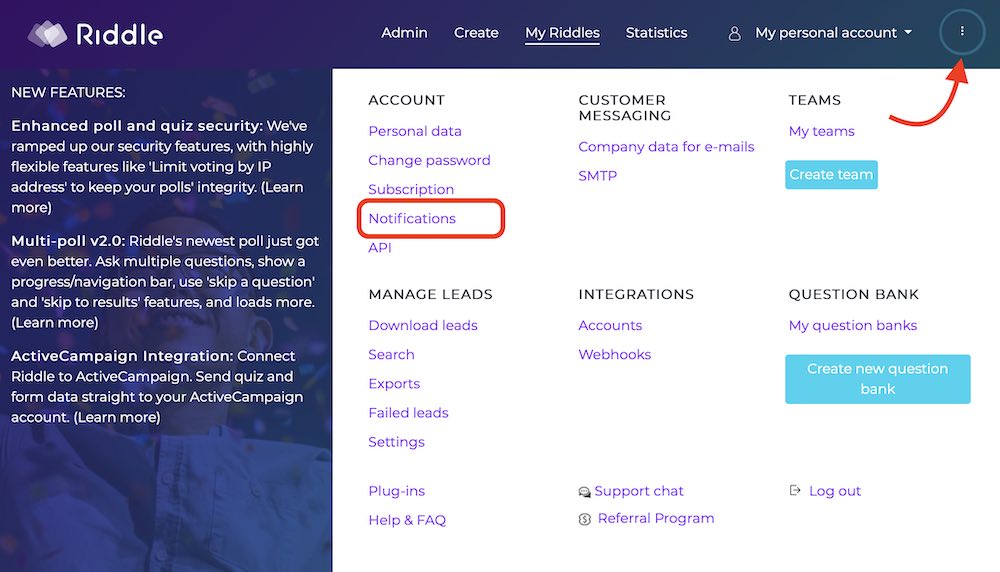Click Learn more for Multi-poll v2.0
The height and width of the screenshot is (572, 1000).
(x=55, y=323)
